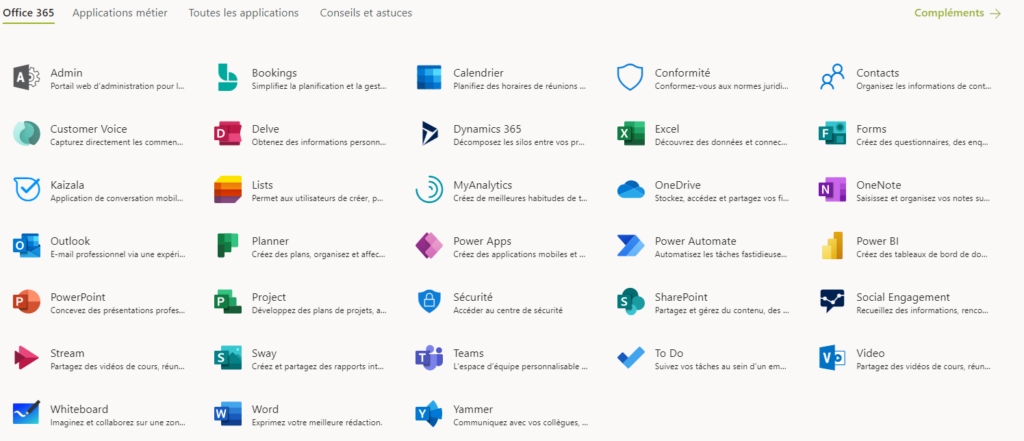Open the Kaizala checkmark icon
Viewport: 1024px width, 441px height.
point(27,190)
